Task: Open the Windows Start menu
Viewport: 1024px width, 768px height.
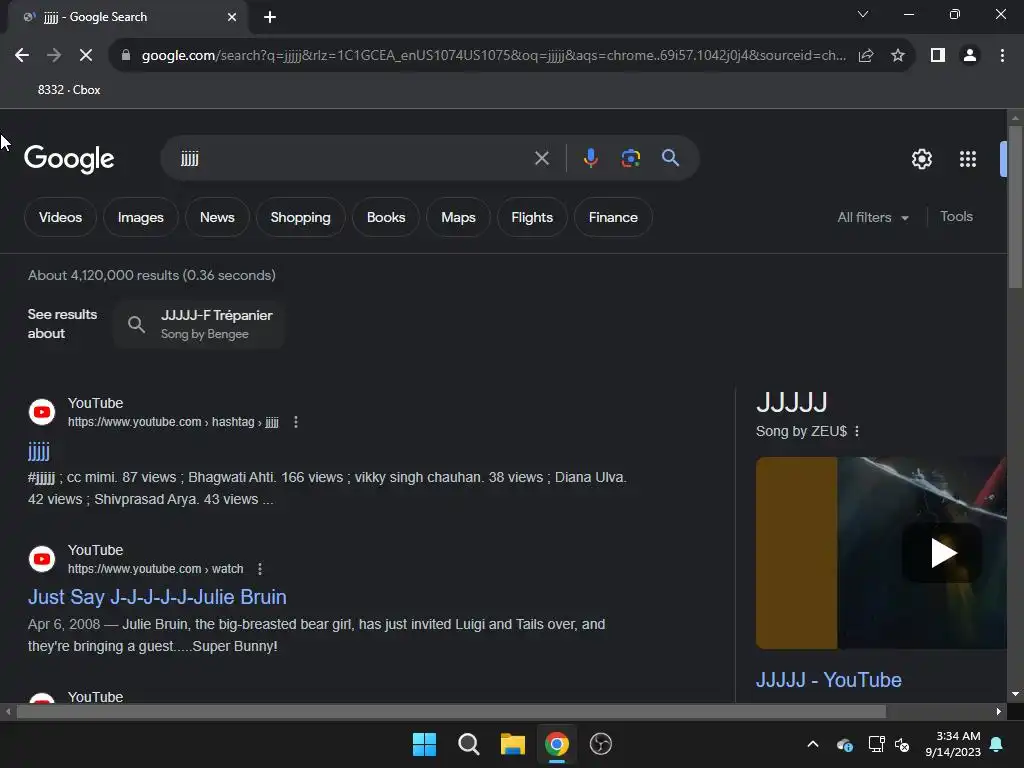Action: point(424,744)
